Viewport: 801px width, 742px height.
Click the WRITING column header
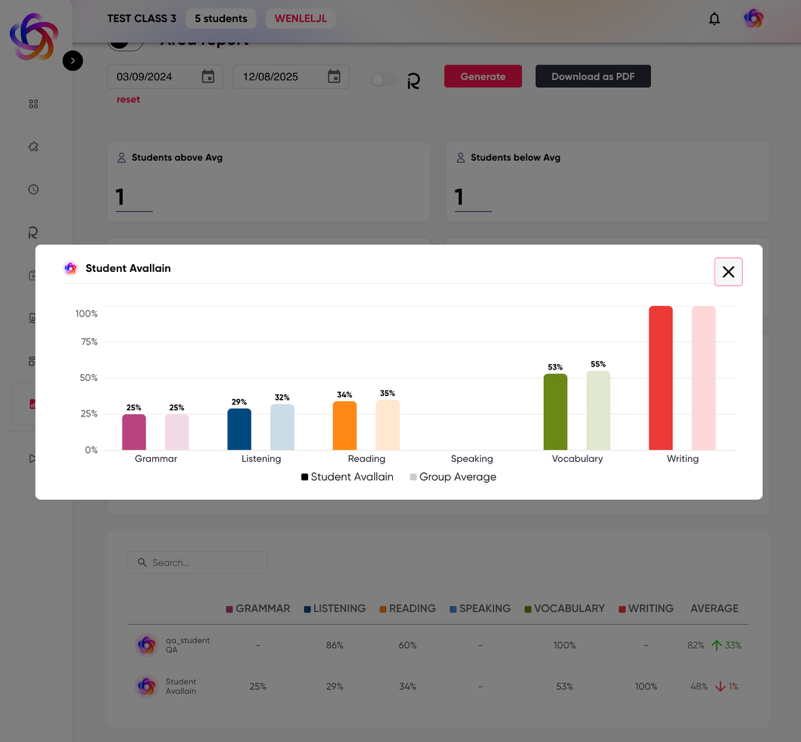point(646,608)
